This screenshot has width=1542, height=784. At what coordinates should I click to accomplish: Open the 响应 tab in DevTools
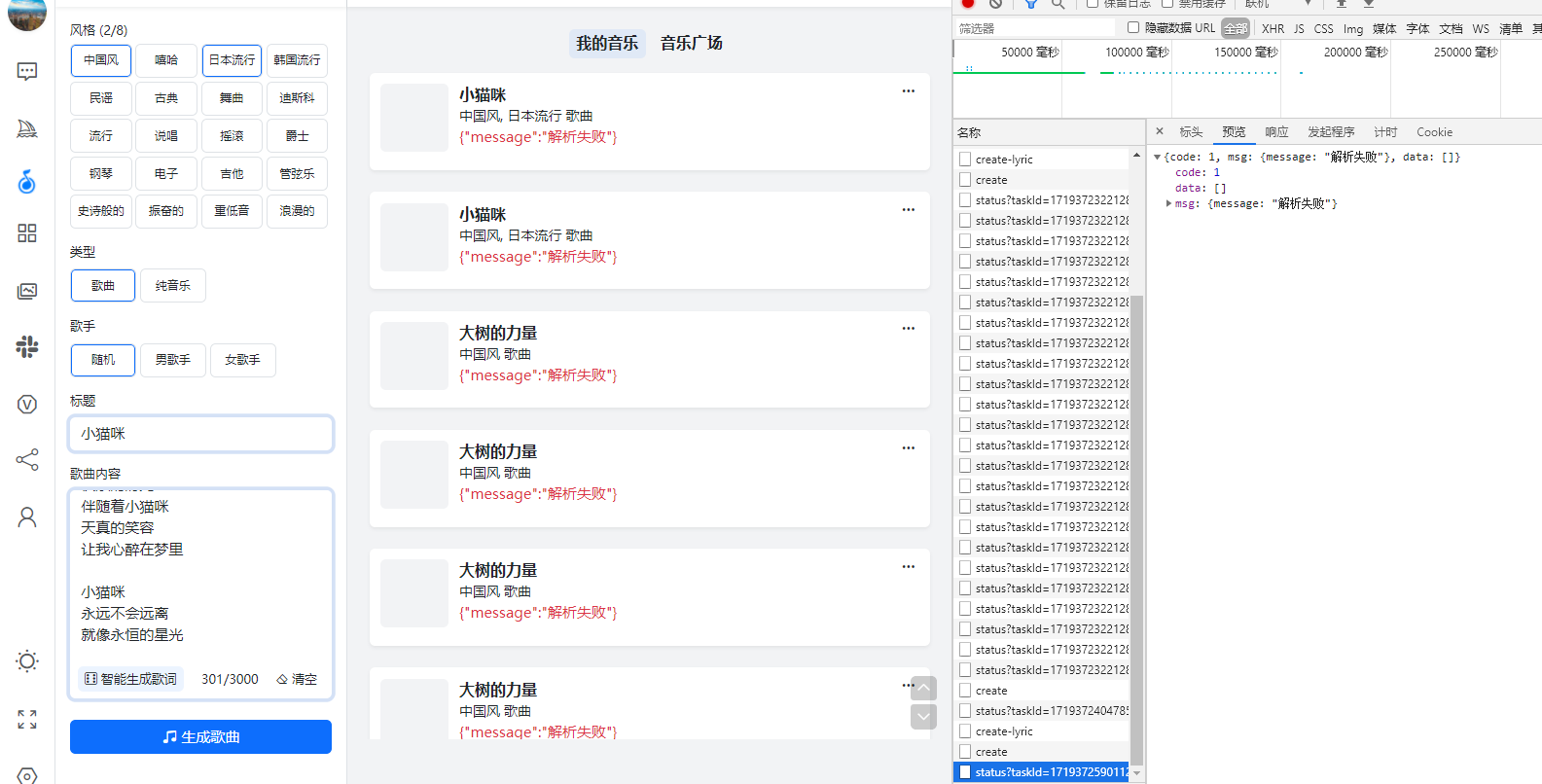tap(1276, 132)
